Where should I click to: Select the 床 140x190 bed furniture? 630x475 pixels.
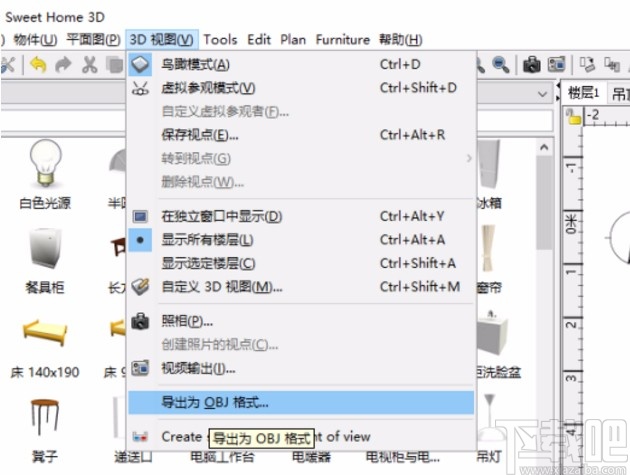[x=45, y=349]
